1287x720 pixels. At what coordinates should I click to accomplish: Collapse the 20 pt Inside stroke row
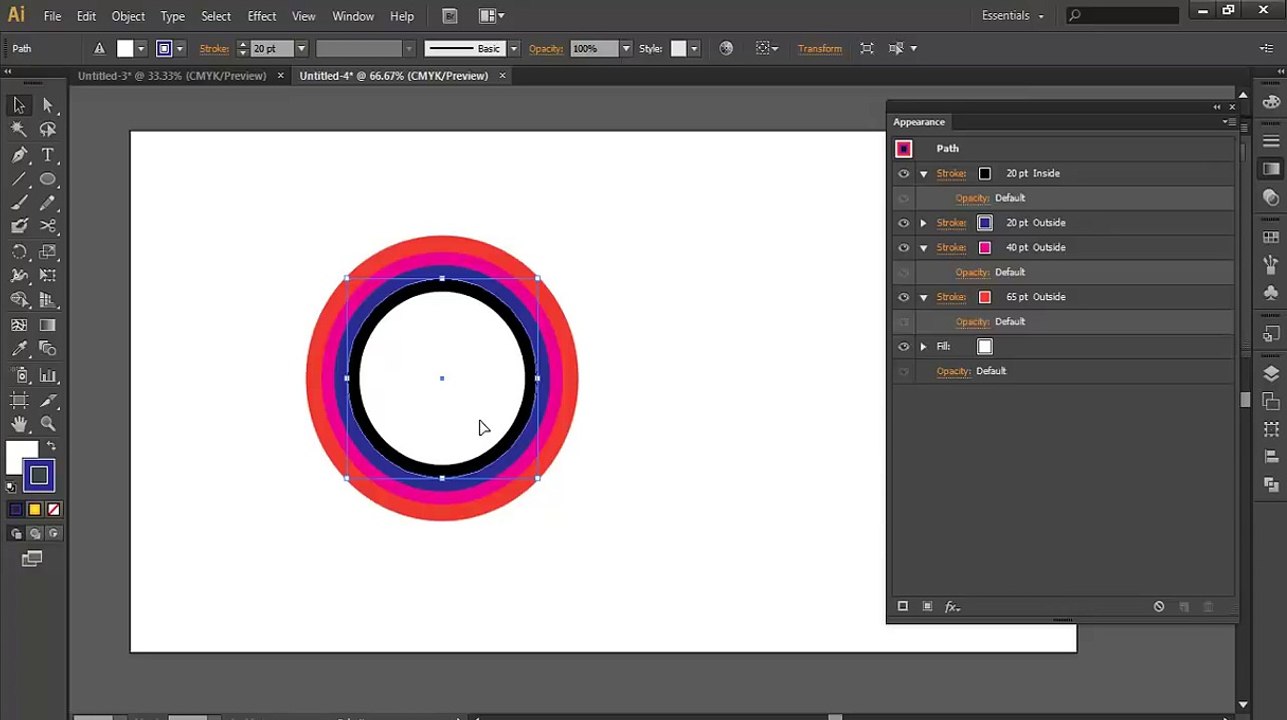924,174
